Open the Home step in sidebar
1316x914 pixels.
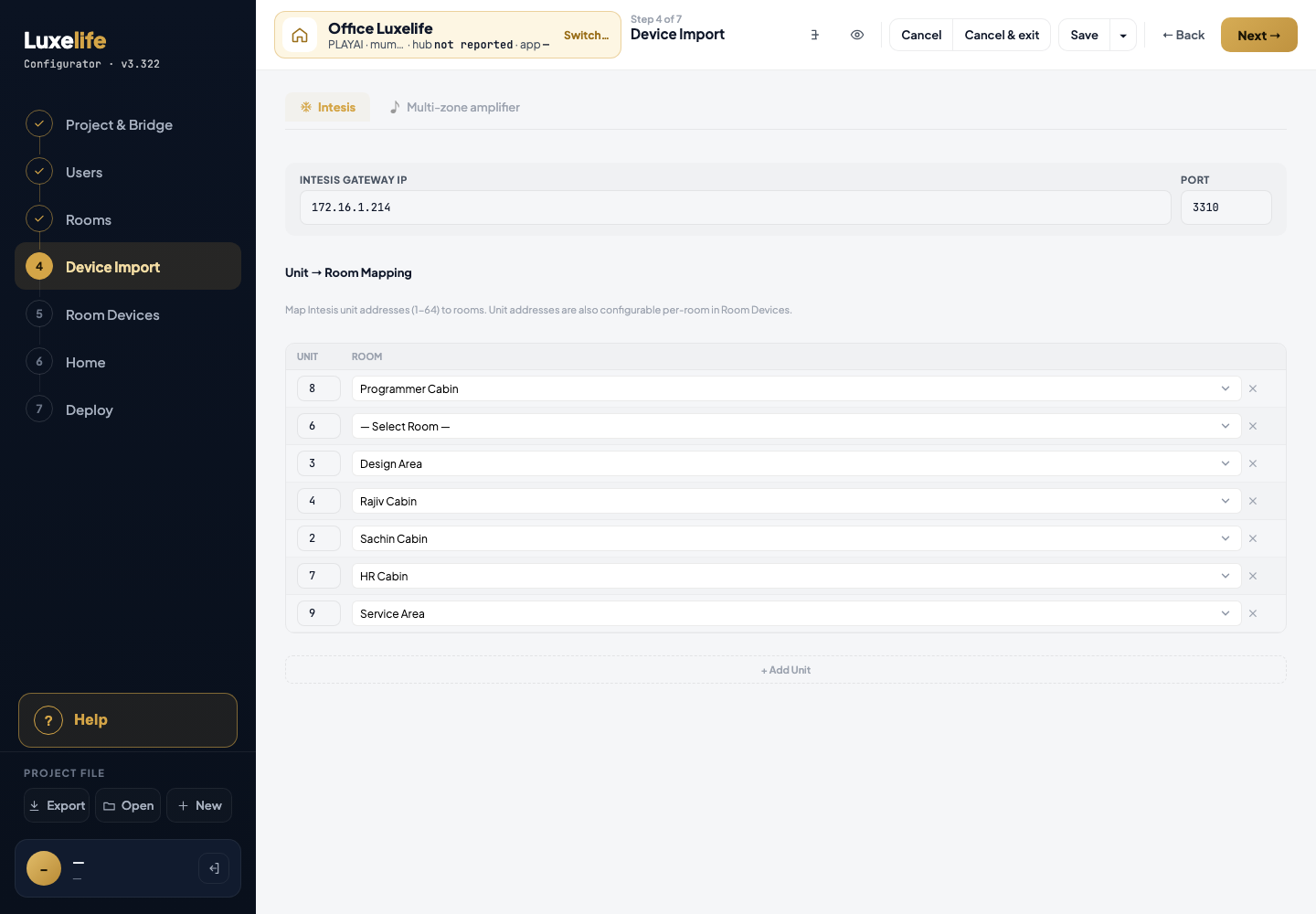pyautogui.click(x=128, y=362)
